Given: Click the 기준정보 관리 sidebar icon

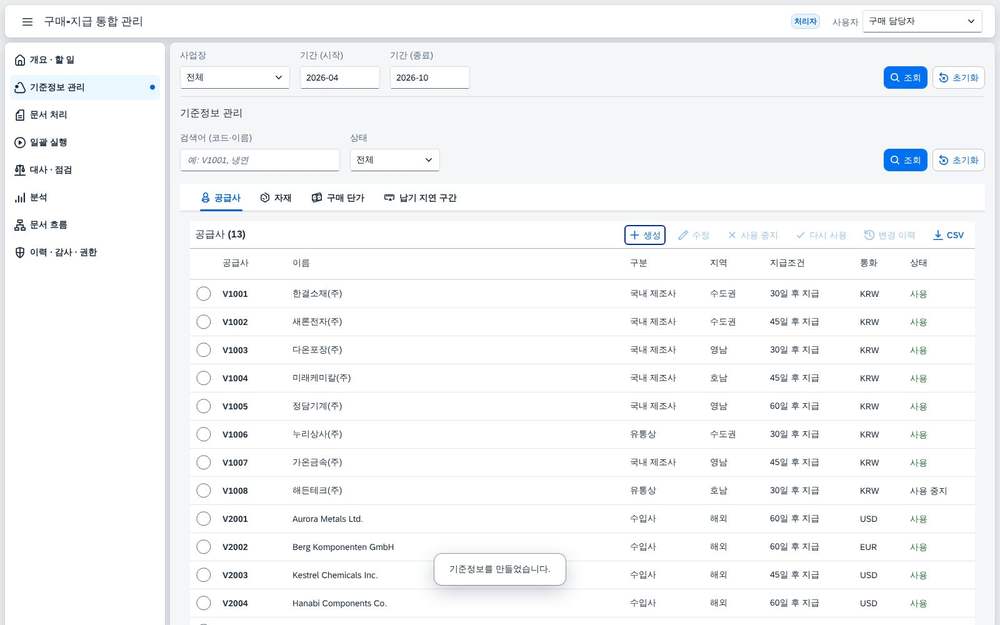Looking at the screenshot, I should [x=20, y=87].
